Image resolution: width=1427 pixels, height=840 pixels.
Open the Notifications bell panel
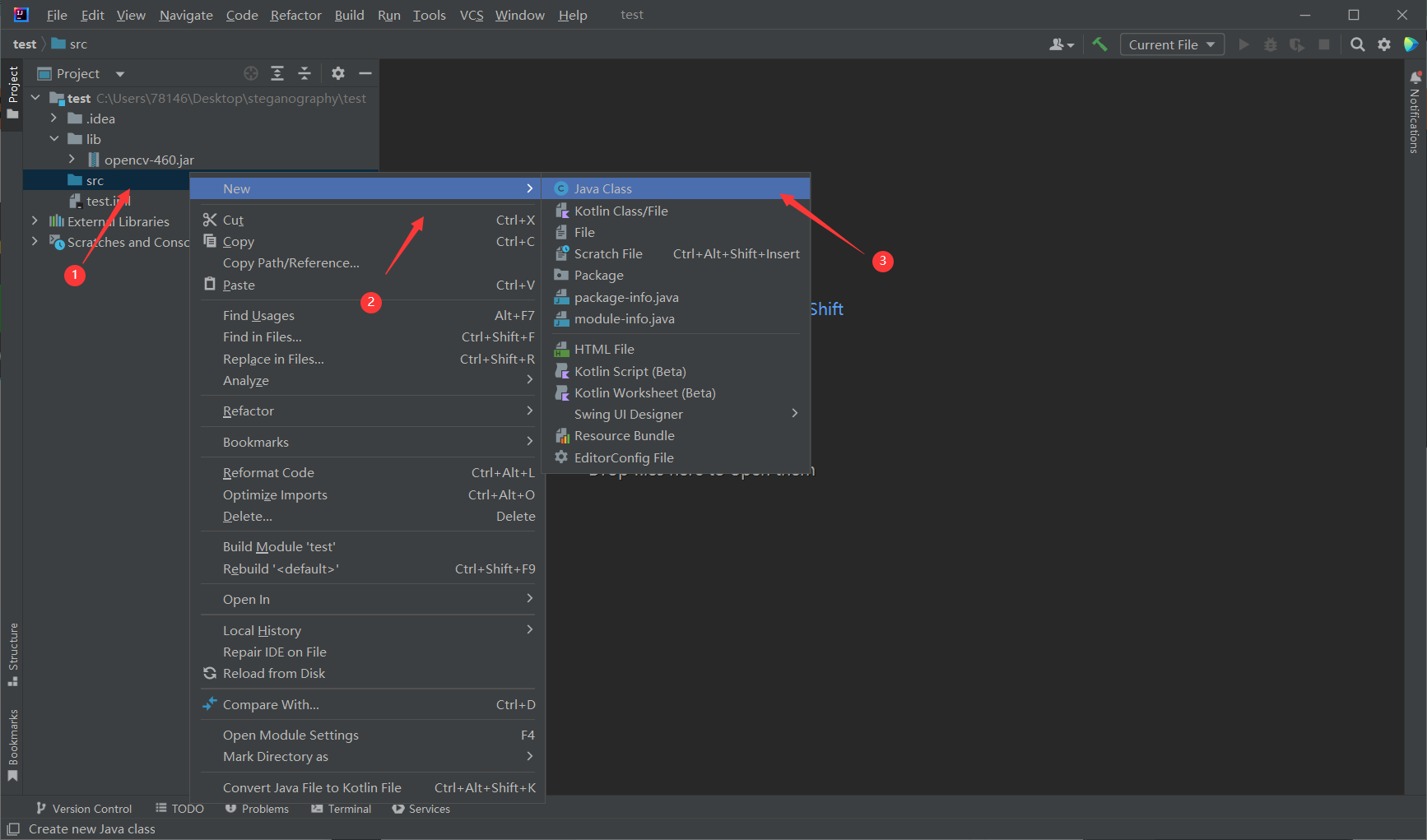1415,77
